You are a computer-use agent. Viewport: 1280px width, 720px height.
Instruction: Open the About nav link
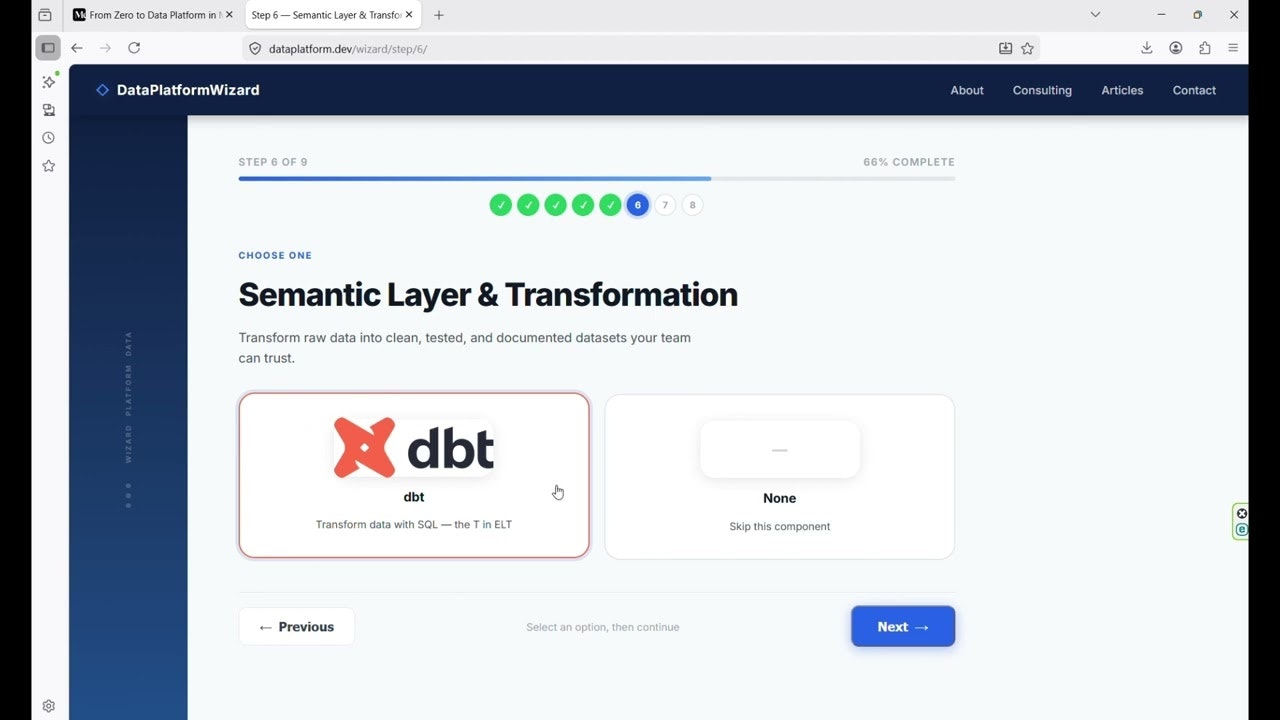pos(967,90)
